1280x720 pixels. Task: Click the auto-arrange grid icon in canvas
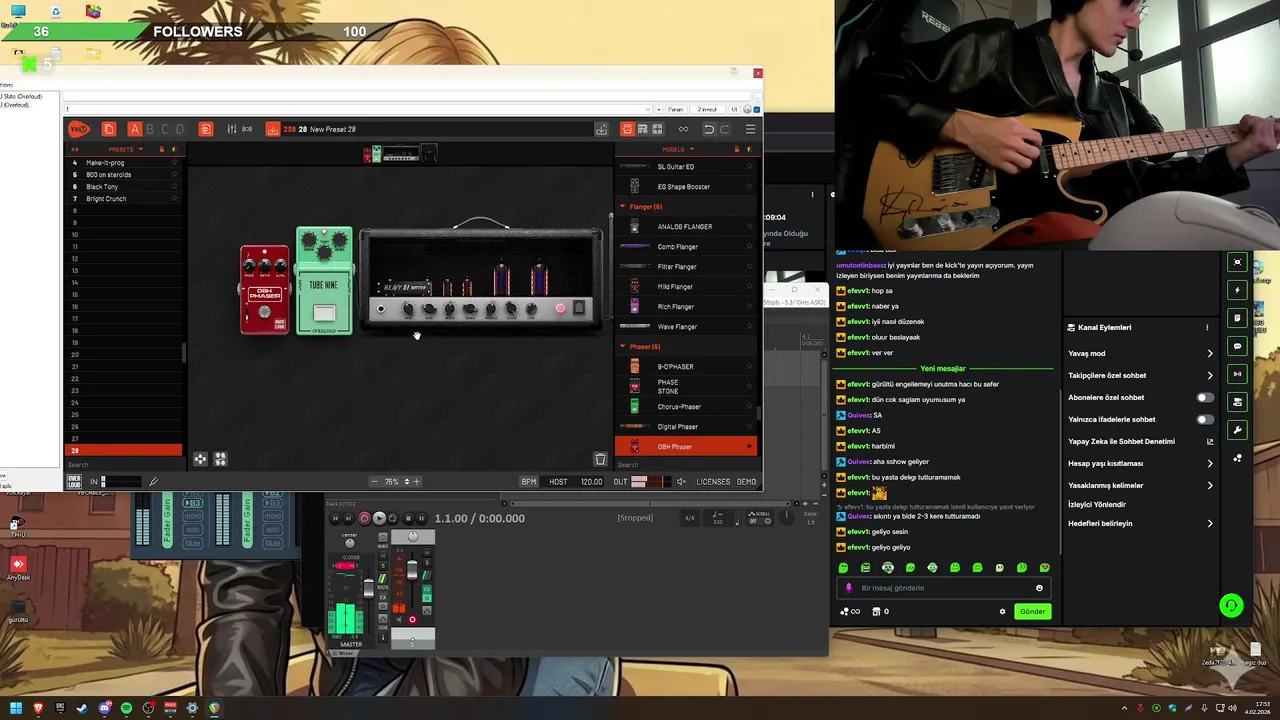[220, 459]
